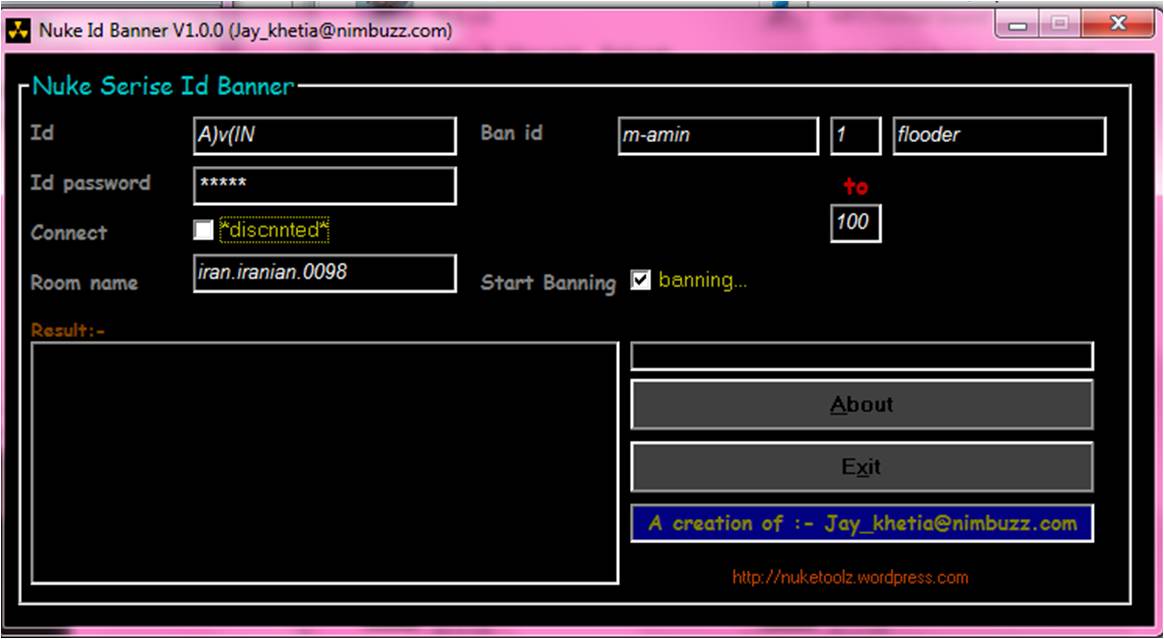Click the Start Banning label

(x=548, y=283)
